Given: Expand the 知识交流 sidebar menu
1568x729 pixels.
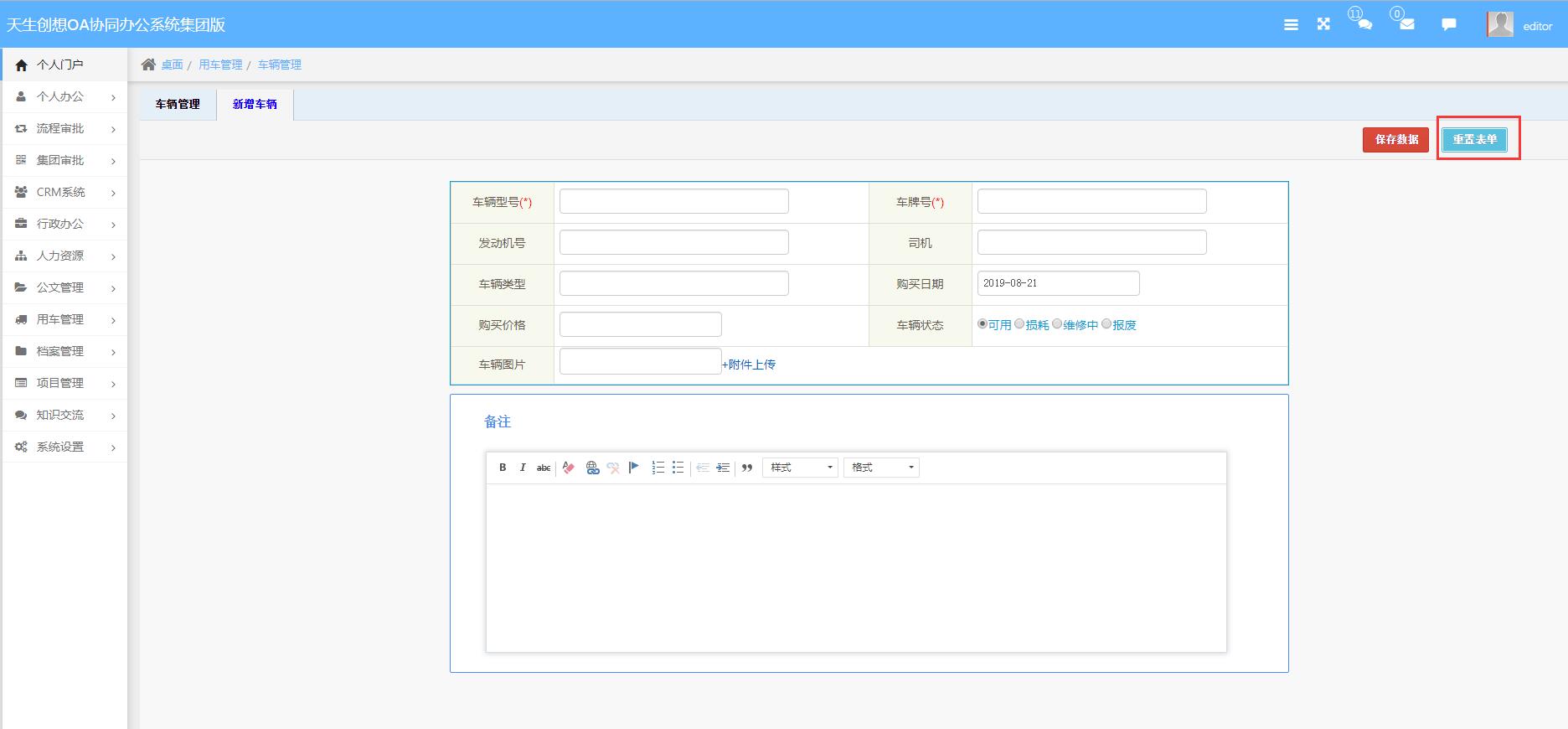Looking at the screenshot, I should point(64,416).
